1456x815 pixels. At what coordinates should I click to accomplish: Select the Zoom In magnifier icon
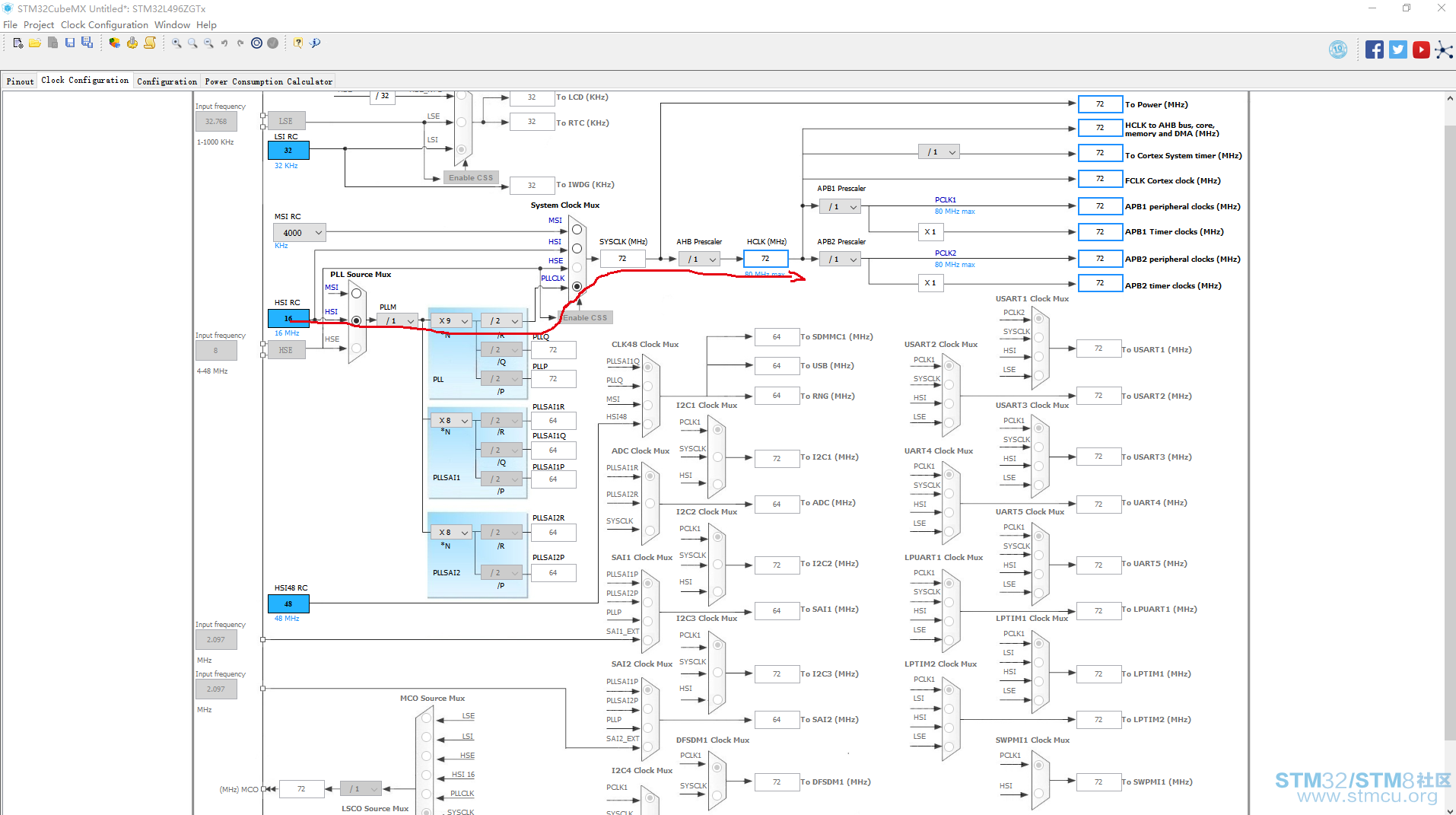[x=176, y=43]
